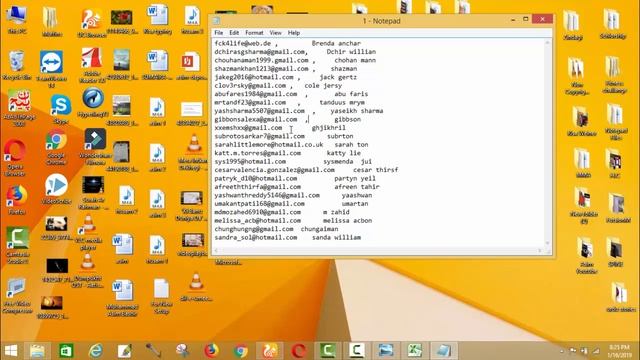Click the line starting with jakeg2016@hotmail.com
The image size is (640, 360).
click(285, 77)
